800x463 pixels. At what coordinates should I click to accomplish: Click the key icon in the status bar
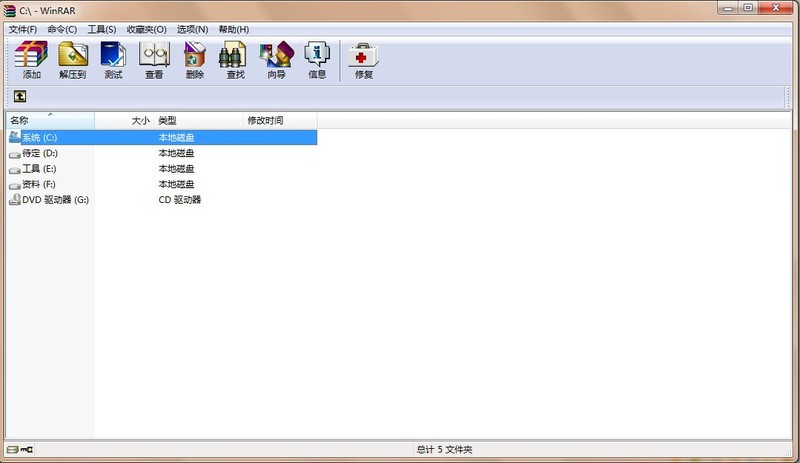click(27, 450)
